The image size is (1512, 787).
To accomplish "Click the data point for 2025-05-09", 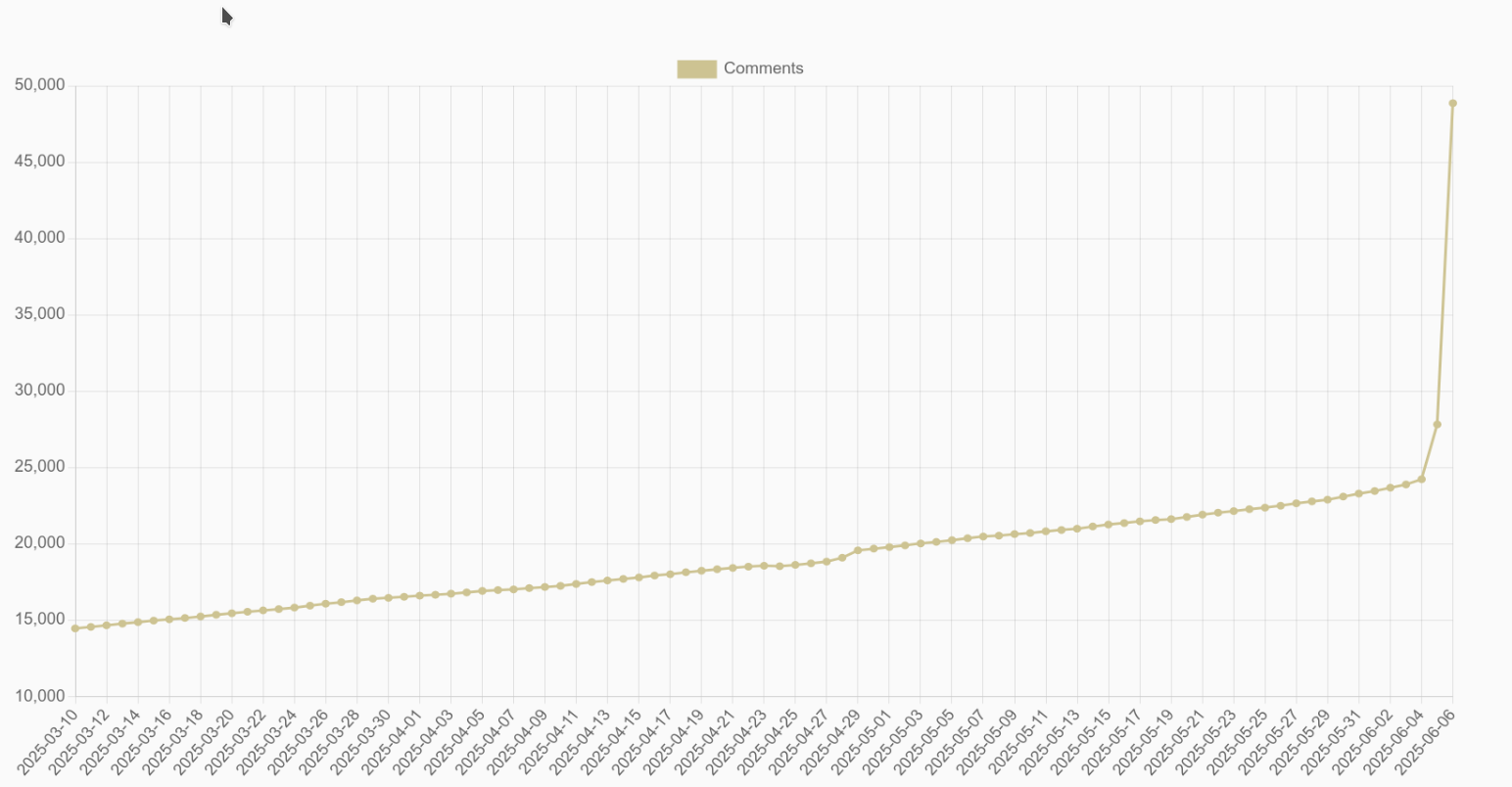I will coord(1015,534).
